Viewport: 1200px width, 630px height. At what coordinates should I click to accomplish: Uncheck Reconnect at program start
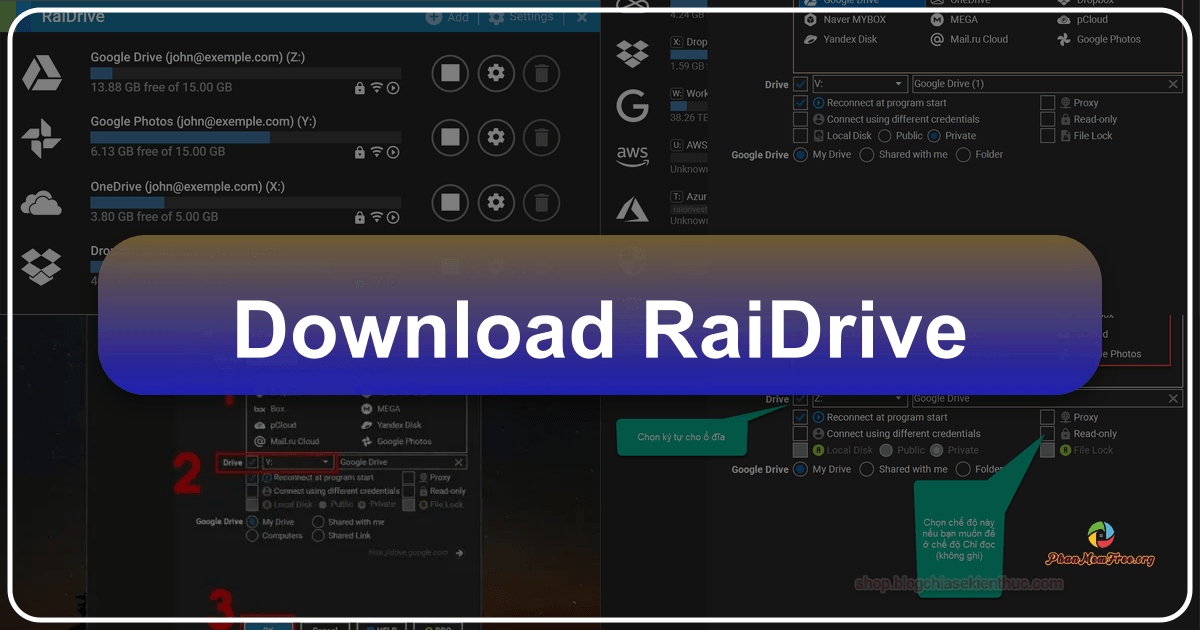coord(800,102)
